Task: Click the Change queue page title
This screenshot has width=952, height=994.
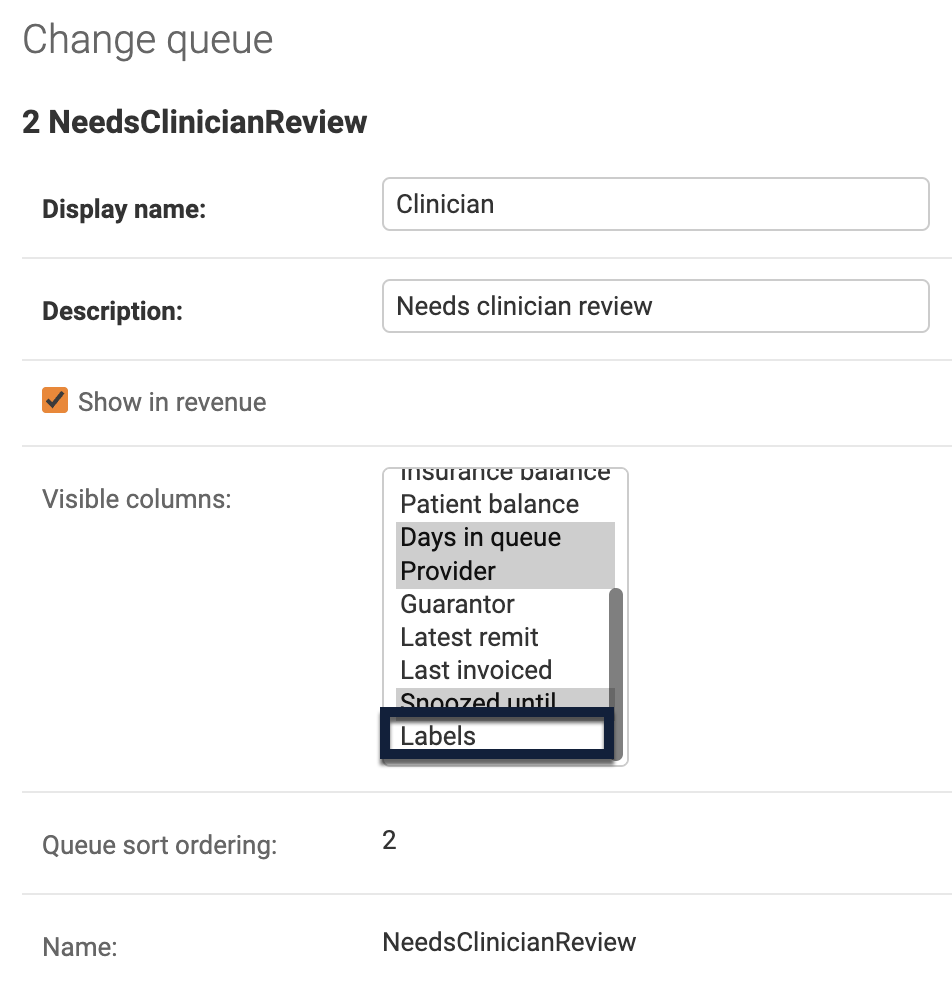Action: tap(148, 40)
